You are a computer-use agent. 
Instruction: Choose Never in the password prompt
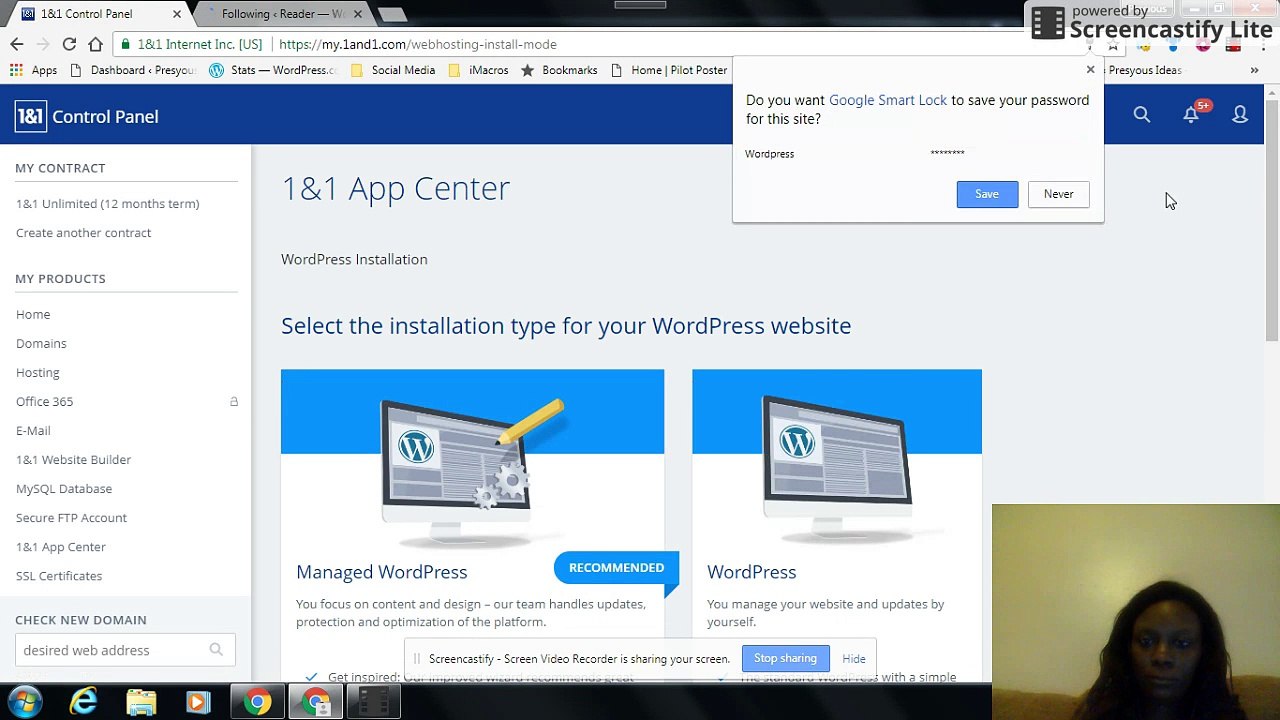pos(1058,194)
